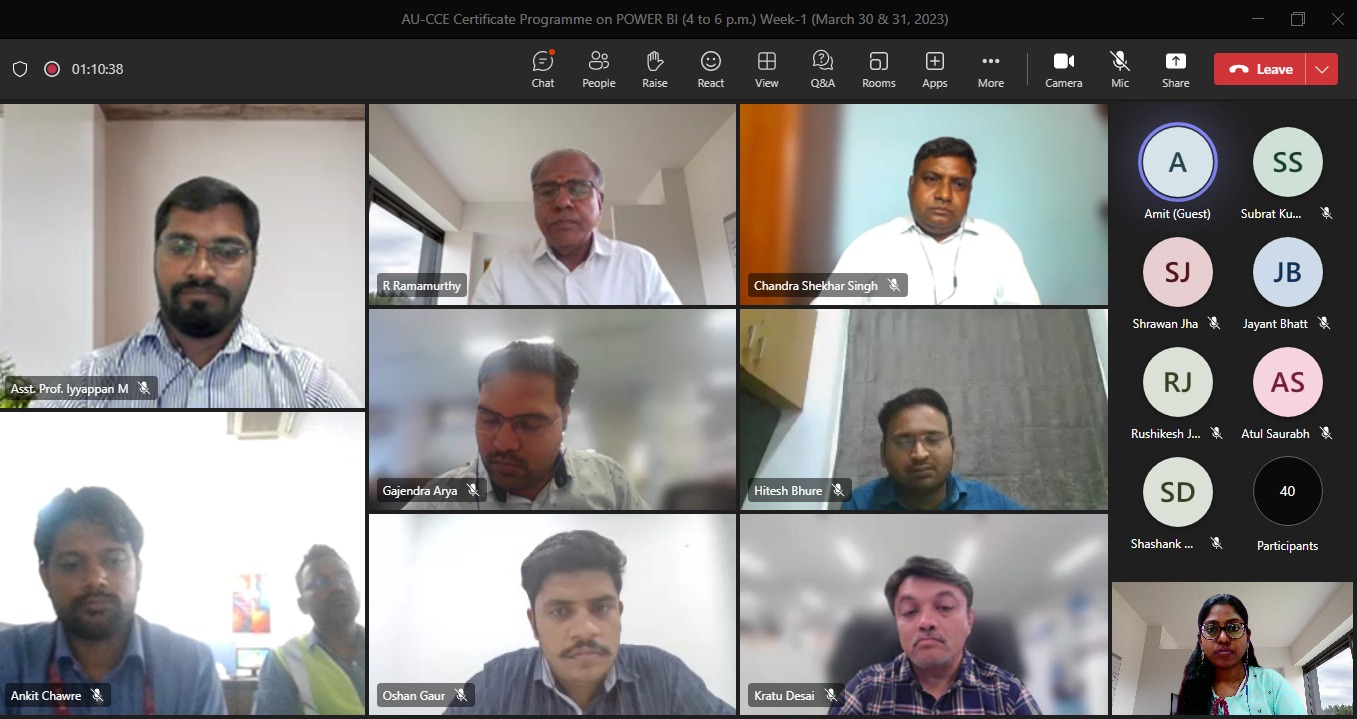Open the Chat panel
Viewport: 1357px width, 719px height.
click(x=543, y=69)
